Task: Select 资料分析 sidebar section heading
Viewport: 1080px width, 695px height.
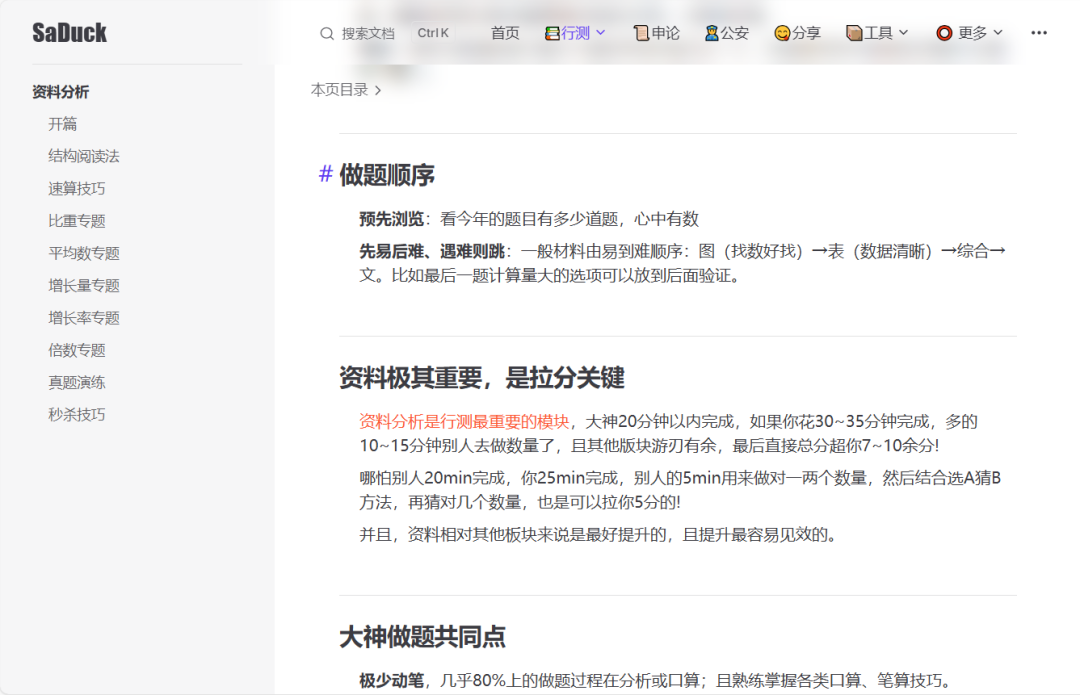Action: (61, 92)
